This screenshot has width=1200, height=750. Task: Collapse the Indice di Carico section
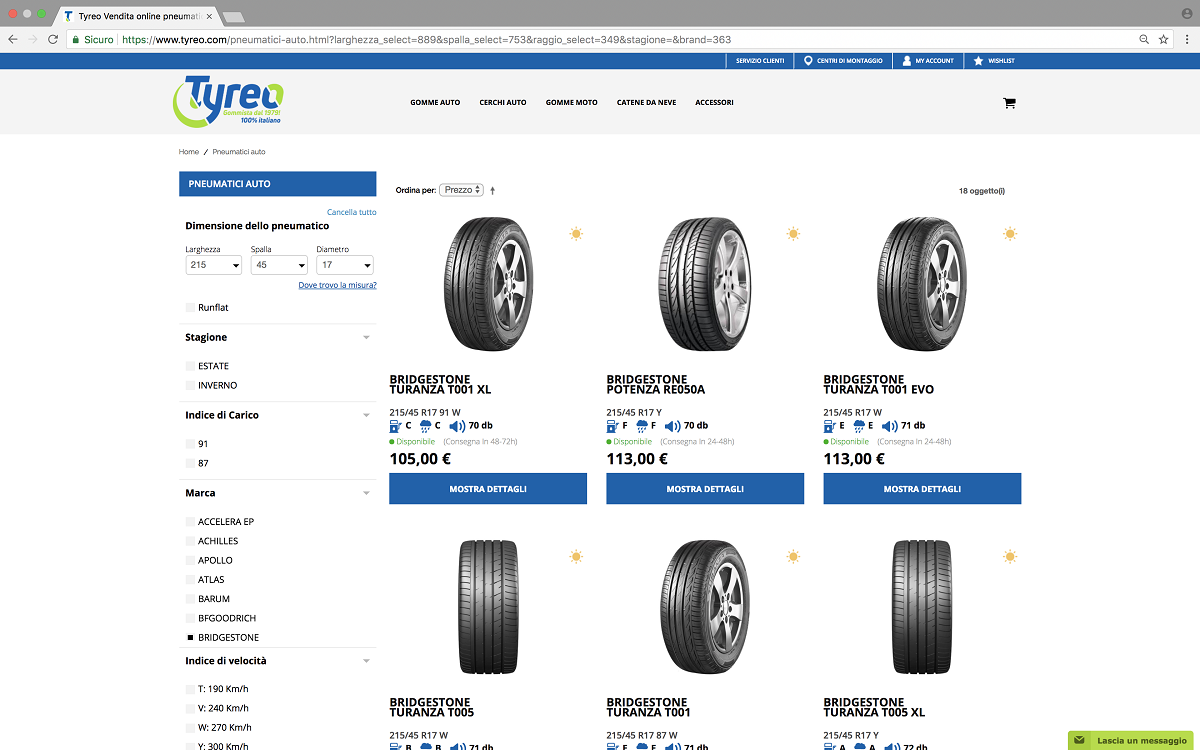(x=366, y=416)
